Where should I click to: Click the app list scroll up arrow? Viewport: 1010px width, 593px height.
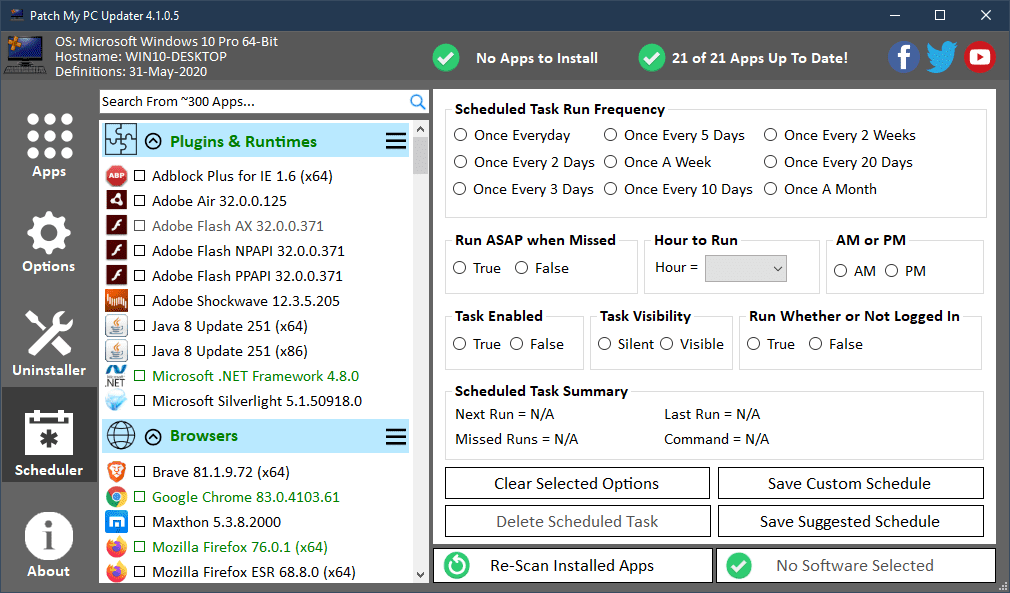tap(421, 128)
